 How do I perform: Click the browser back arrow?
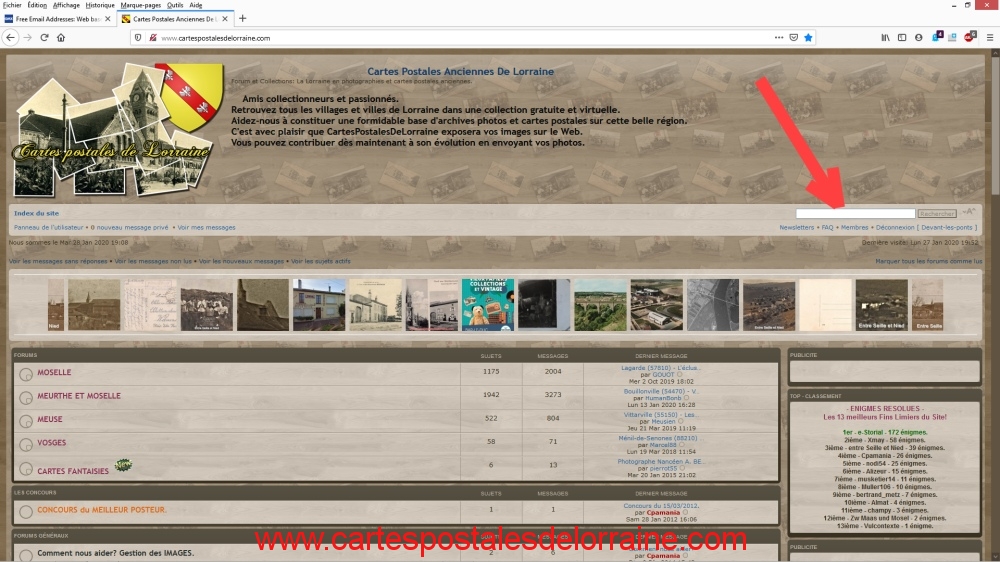10,37
